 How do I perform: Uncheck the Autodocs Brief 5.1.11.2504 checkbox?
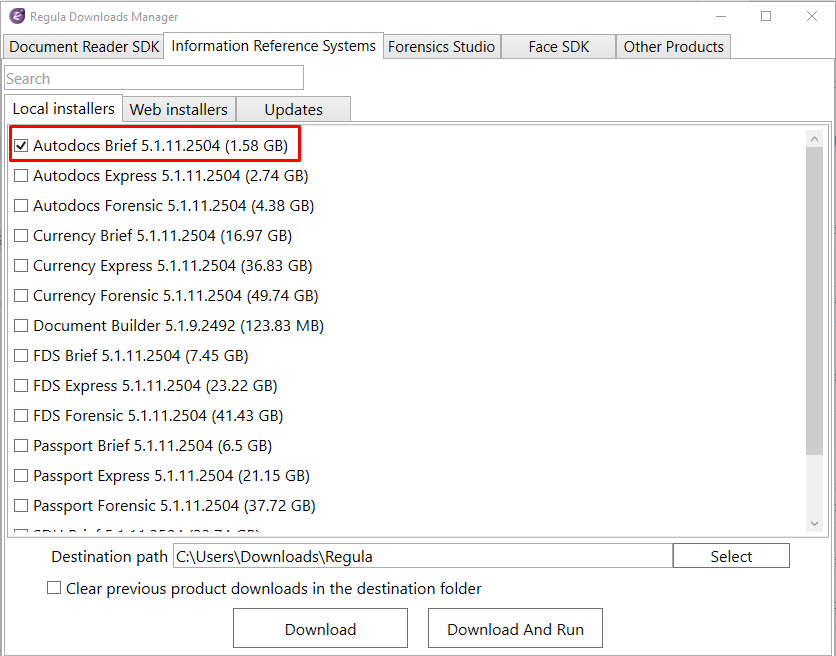(x=21, y=146)
